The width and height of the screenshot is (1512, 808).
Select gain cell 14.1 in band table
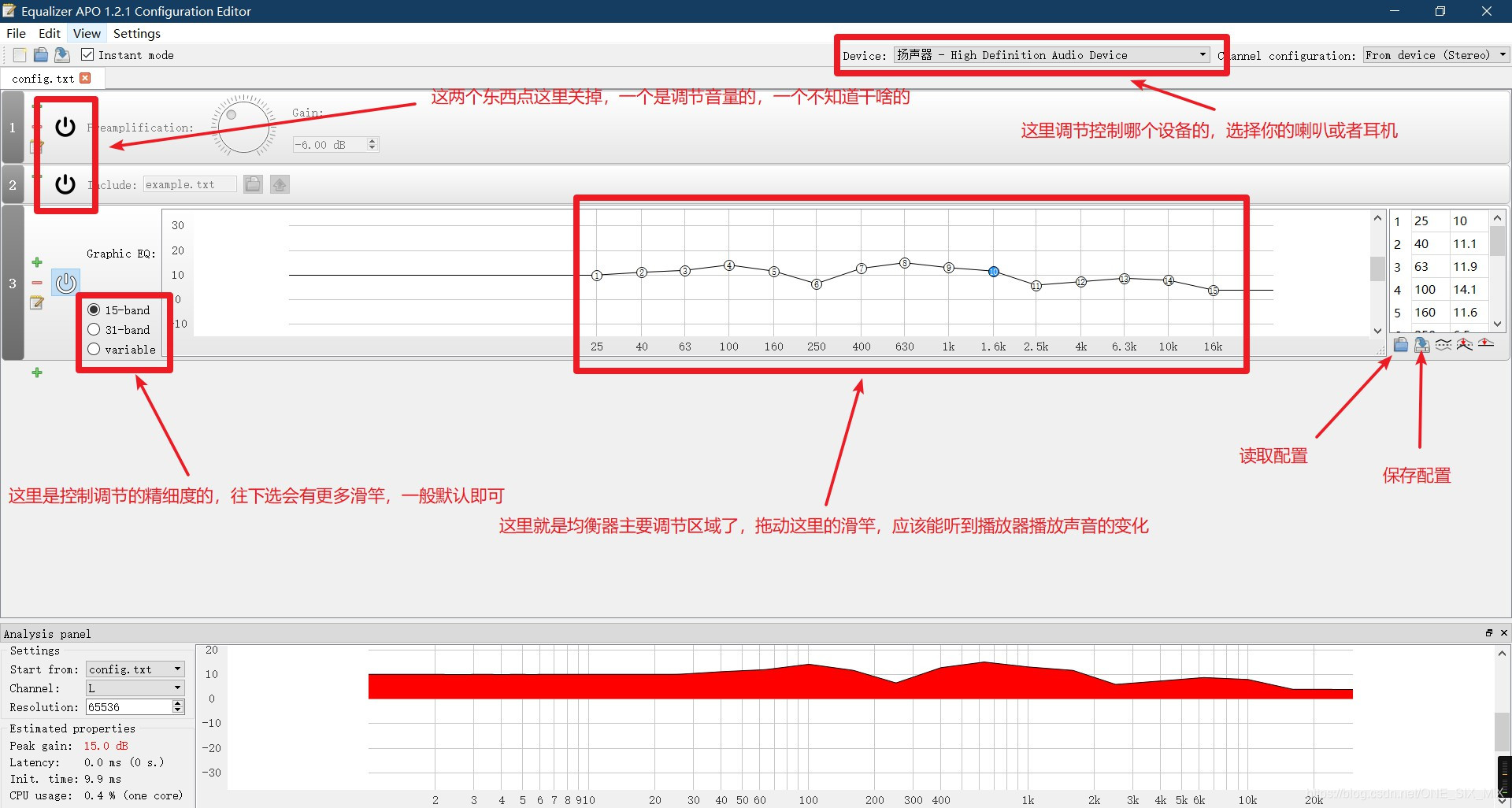click(x=1469, y=290)
